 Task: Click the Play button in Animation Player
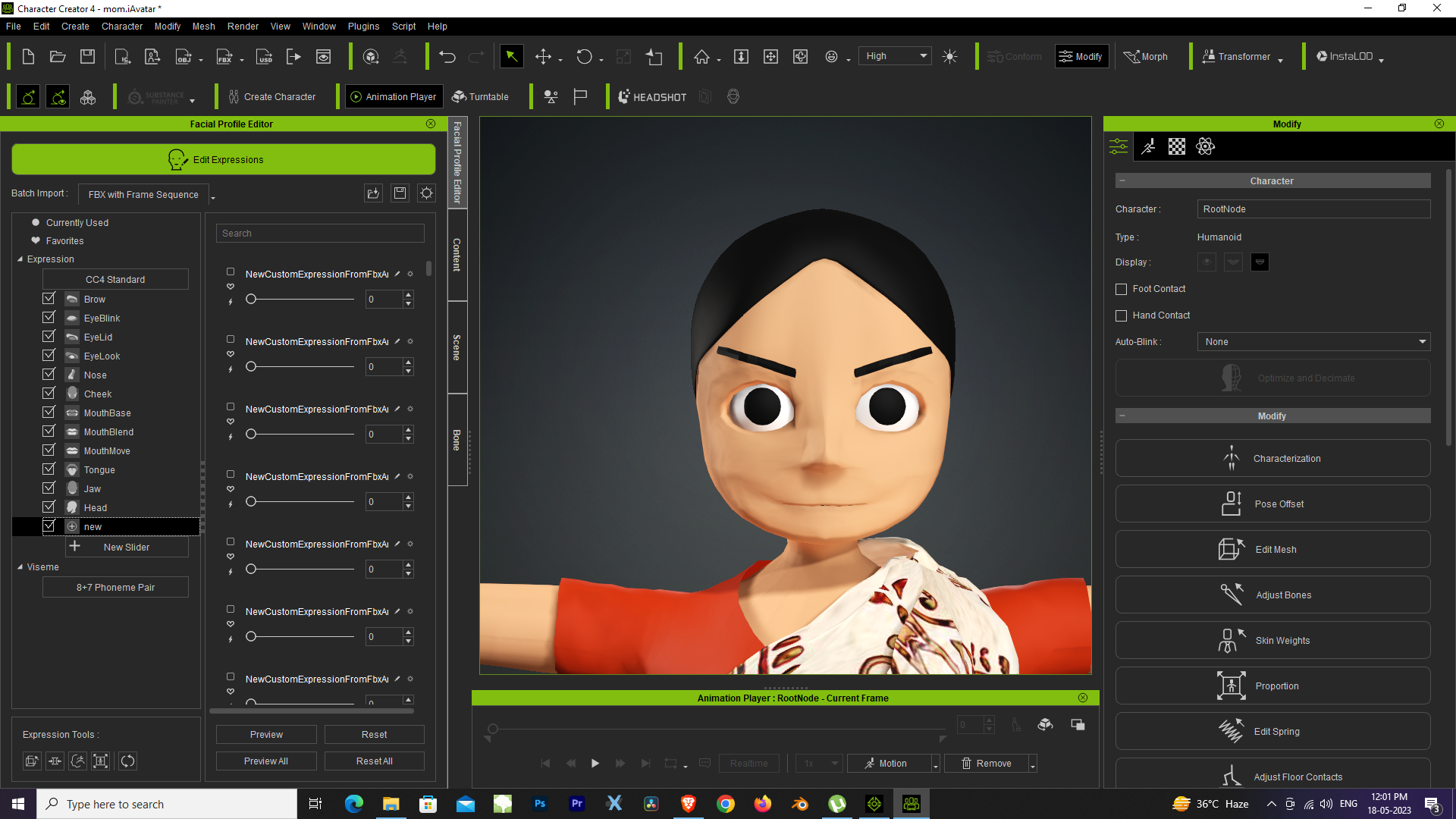tap(595, 764)
